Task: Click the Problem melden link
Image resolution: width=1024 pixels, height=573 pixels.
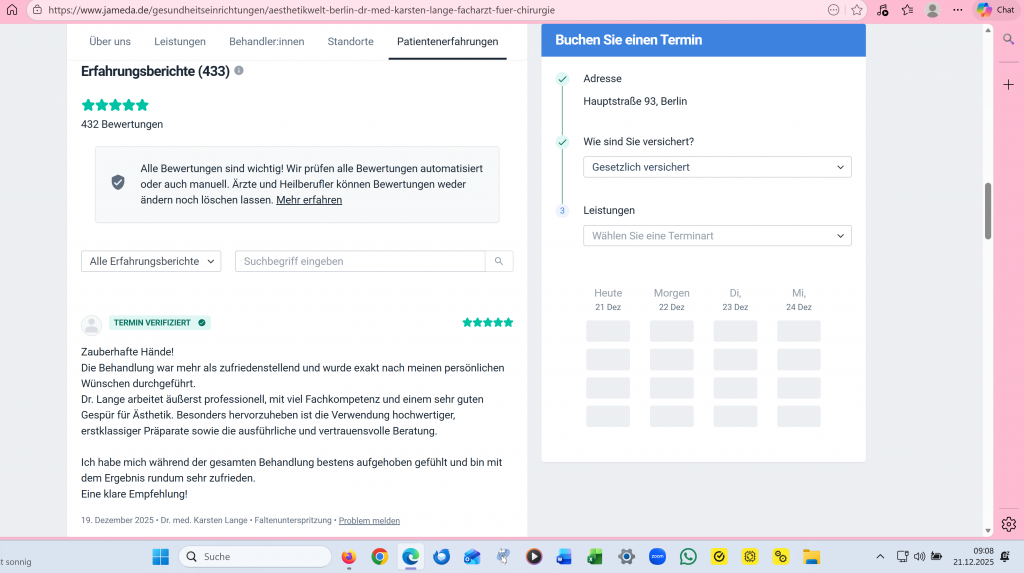Action: (x=369, y=520)
